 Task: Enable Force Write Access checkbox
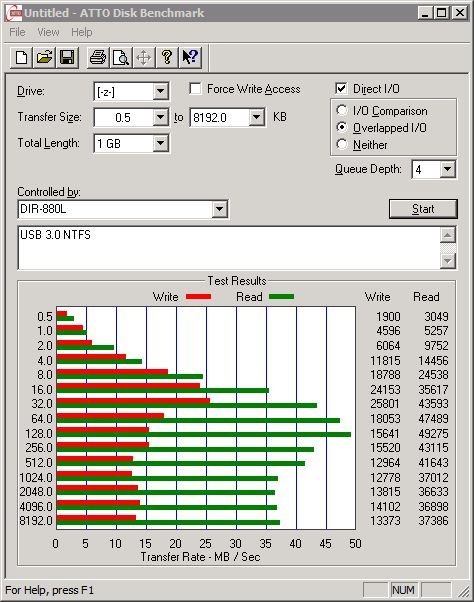tap(195, 89)
